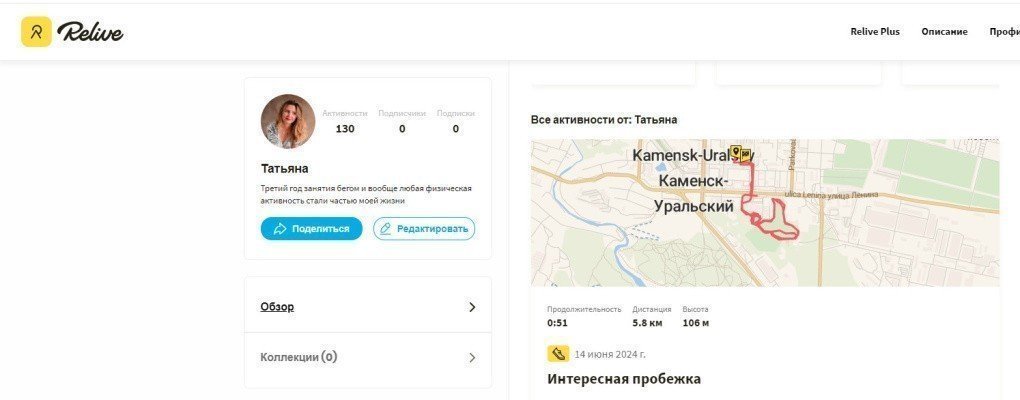Click the yellow Relive logo icon

coord(36,32)
